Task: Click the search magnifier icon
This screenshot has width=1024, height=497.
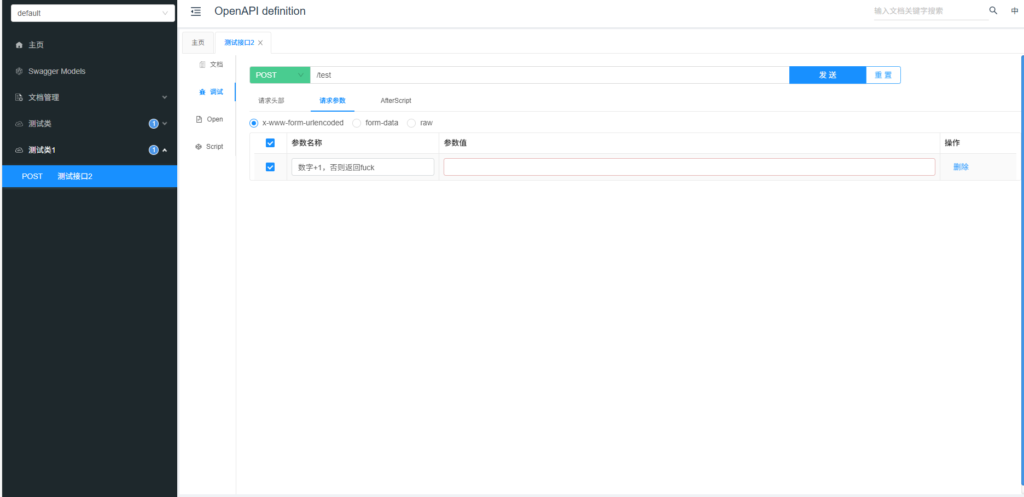Action: pyautogui.click(x=993, y=10)
